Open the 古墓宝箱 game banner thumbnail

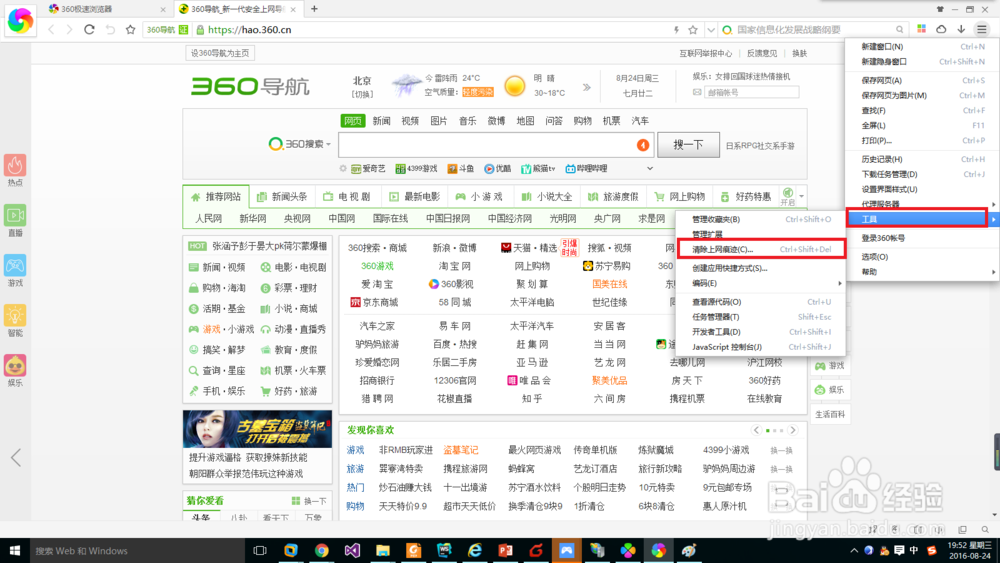[x=258, y=428]
